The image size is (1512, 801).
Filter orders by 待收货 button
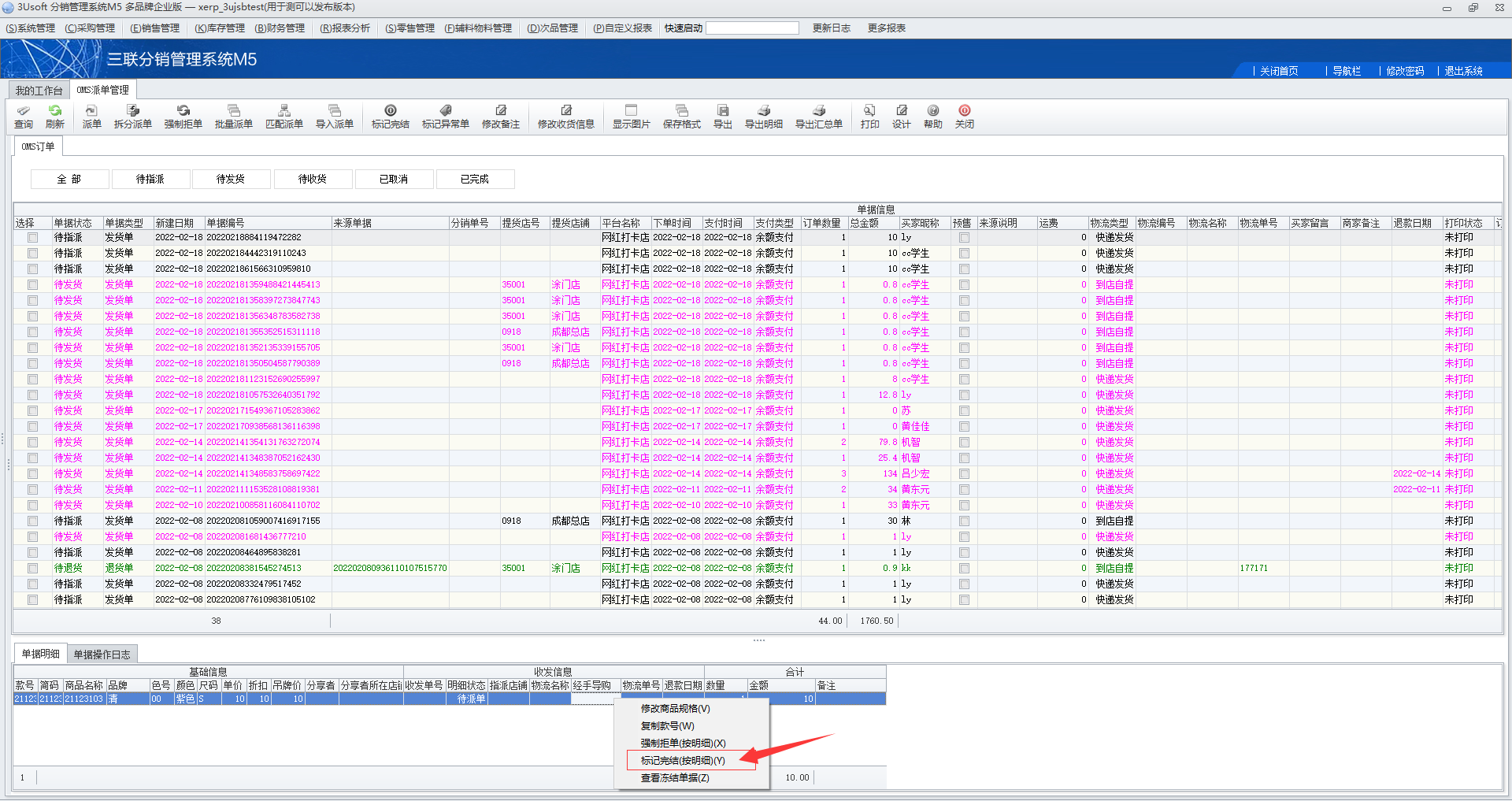click(313, 180)
